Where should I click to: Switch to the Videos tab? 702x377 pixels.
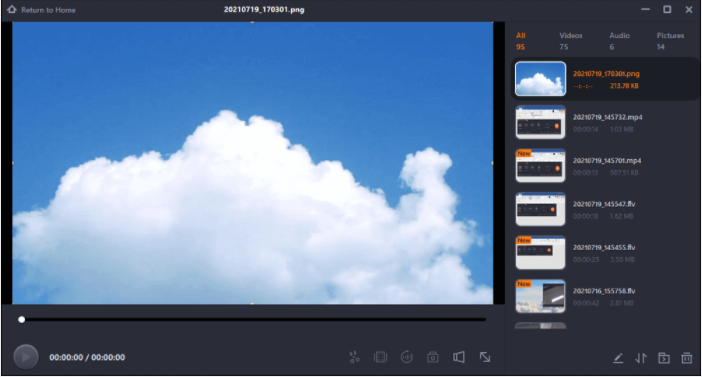click(570, 41)
